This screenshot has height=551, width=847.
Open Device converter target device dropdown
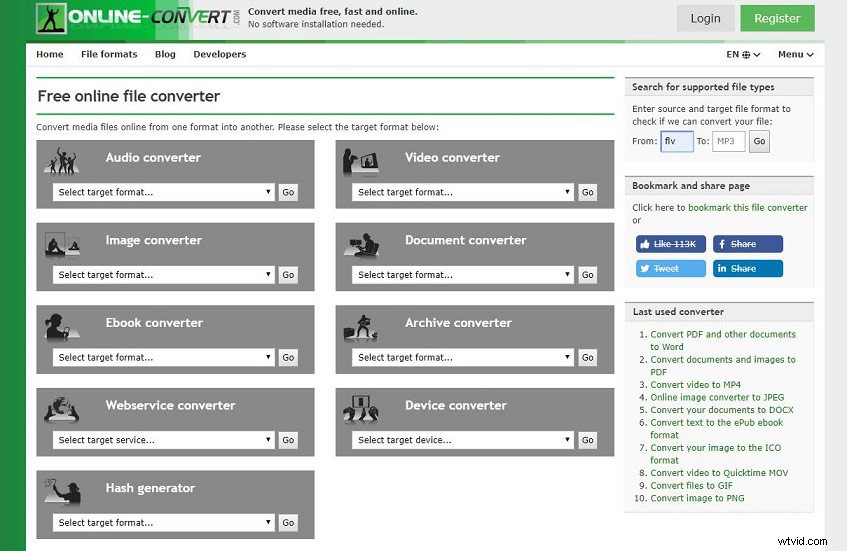tap(463, 440)
